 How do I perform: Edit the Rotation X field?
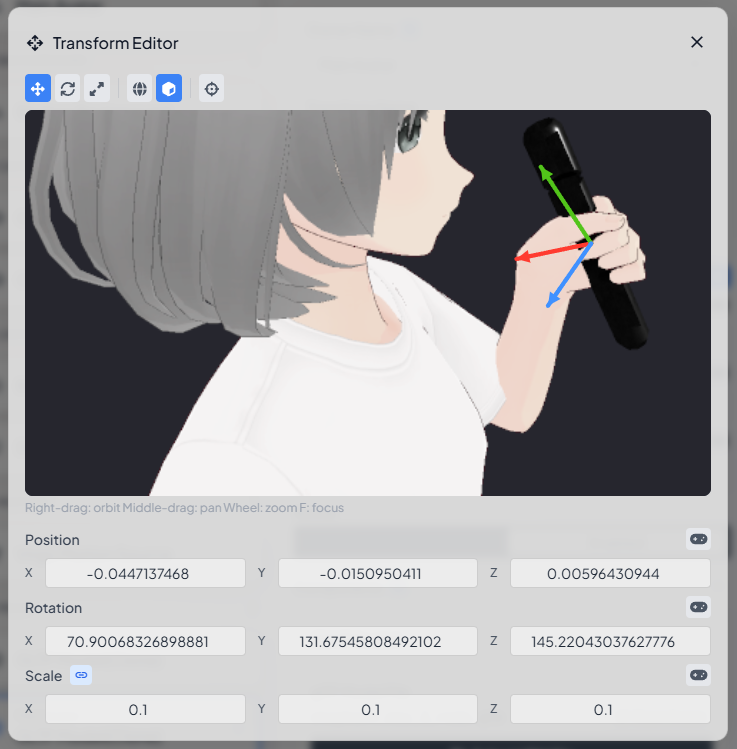point(145,641)
